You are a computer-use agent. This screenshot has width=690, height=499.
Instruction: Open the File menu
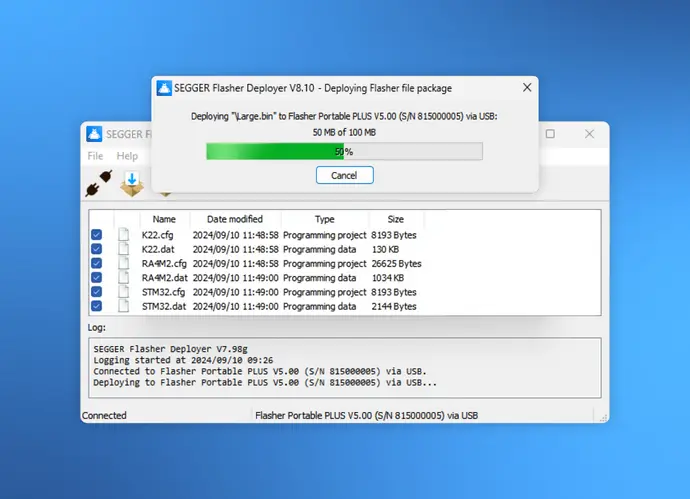pyautogui.click(x=95, y=156)
